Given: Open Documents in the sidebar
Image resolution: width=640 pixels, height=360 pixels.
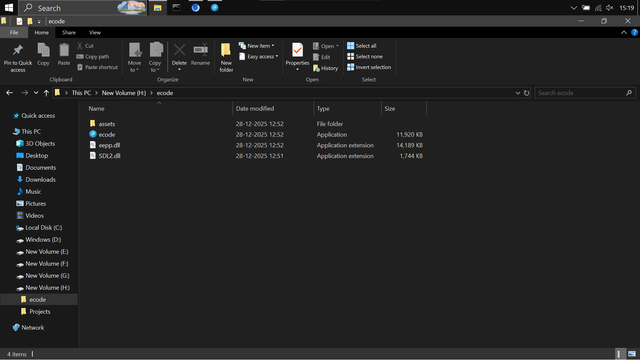Looking at the screenshot, I should point(40,167).
